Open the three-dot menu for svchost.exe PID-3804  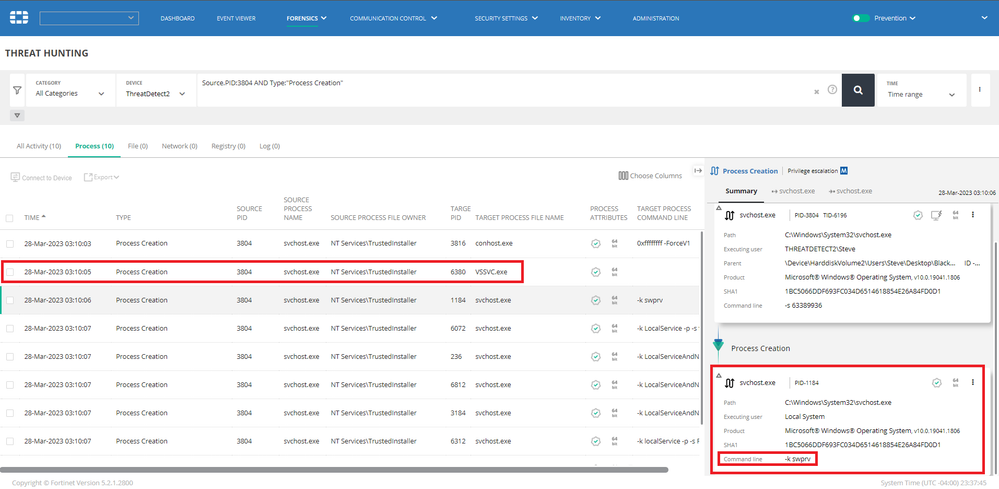(971, 214)
